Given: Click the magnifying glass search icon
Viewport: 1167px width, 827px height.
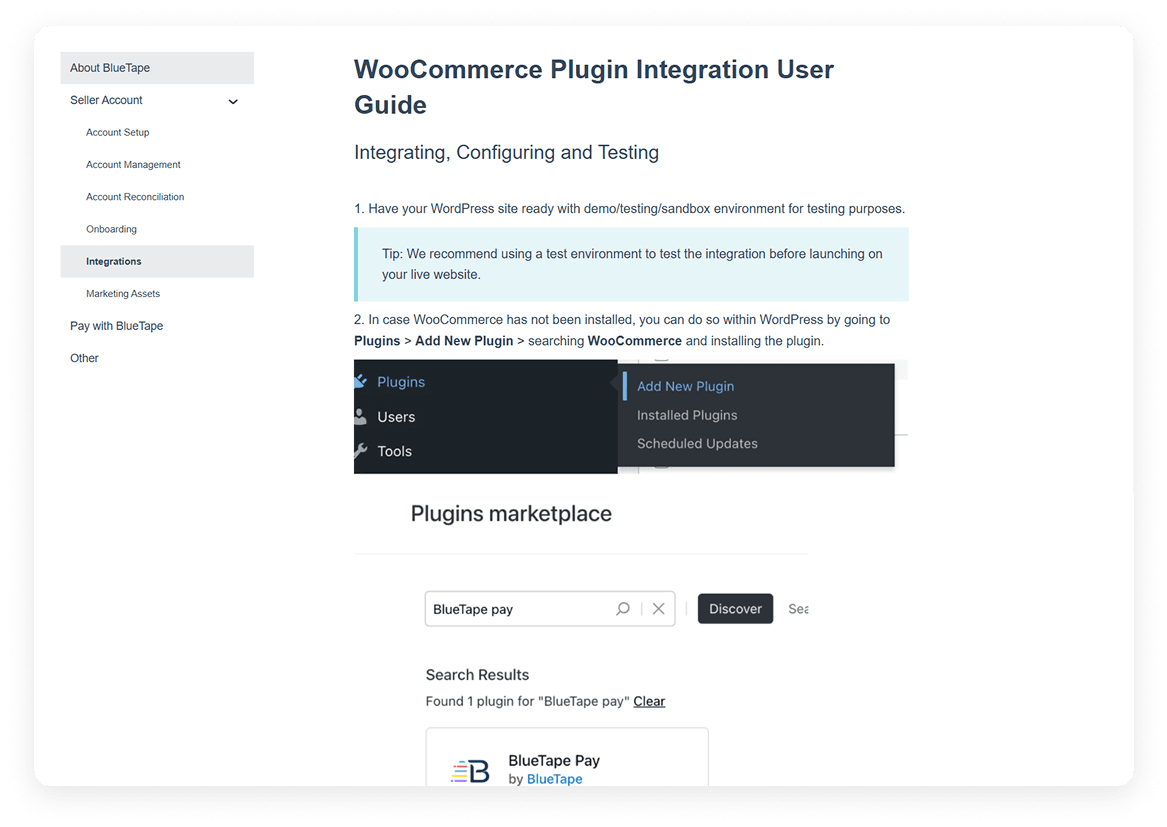Looking at the screenshot, I should point(623,609).
